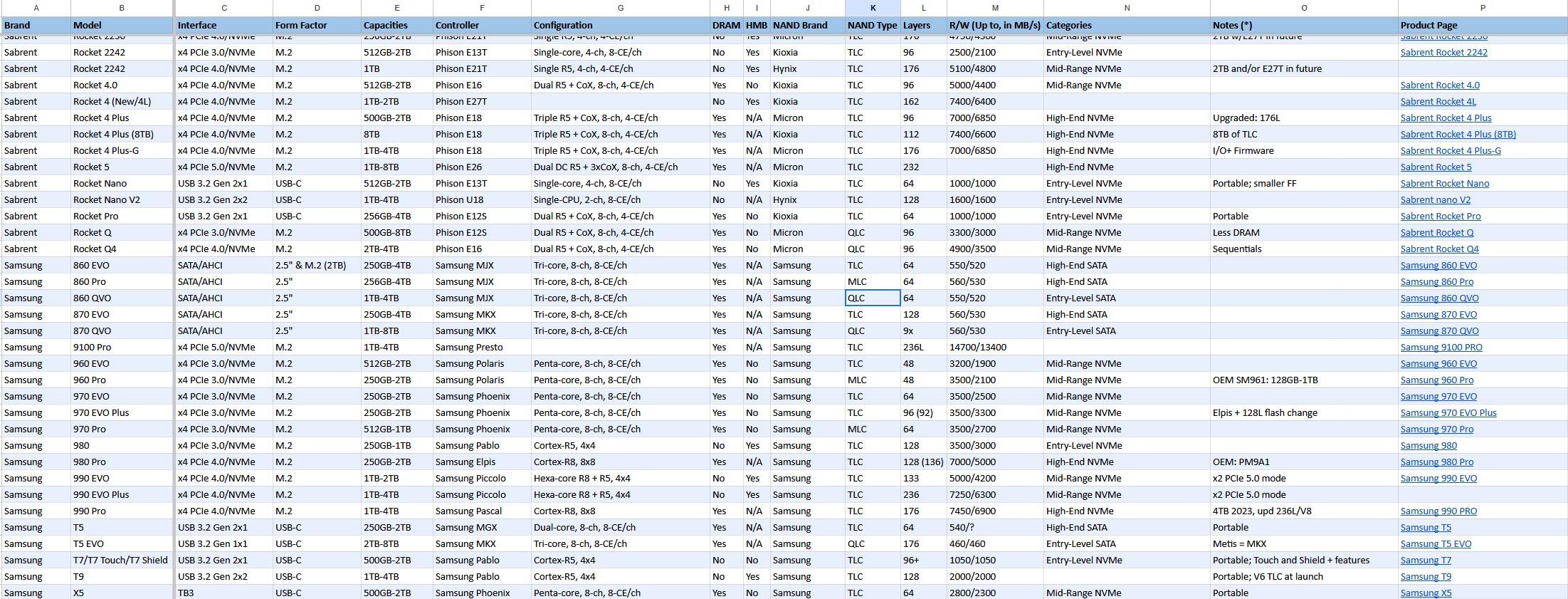This screenshot has height=599, width=1568.
Task: Click the Notes (*) header cell
Action: coord(1304,25)
